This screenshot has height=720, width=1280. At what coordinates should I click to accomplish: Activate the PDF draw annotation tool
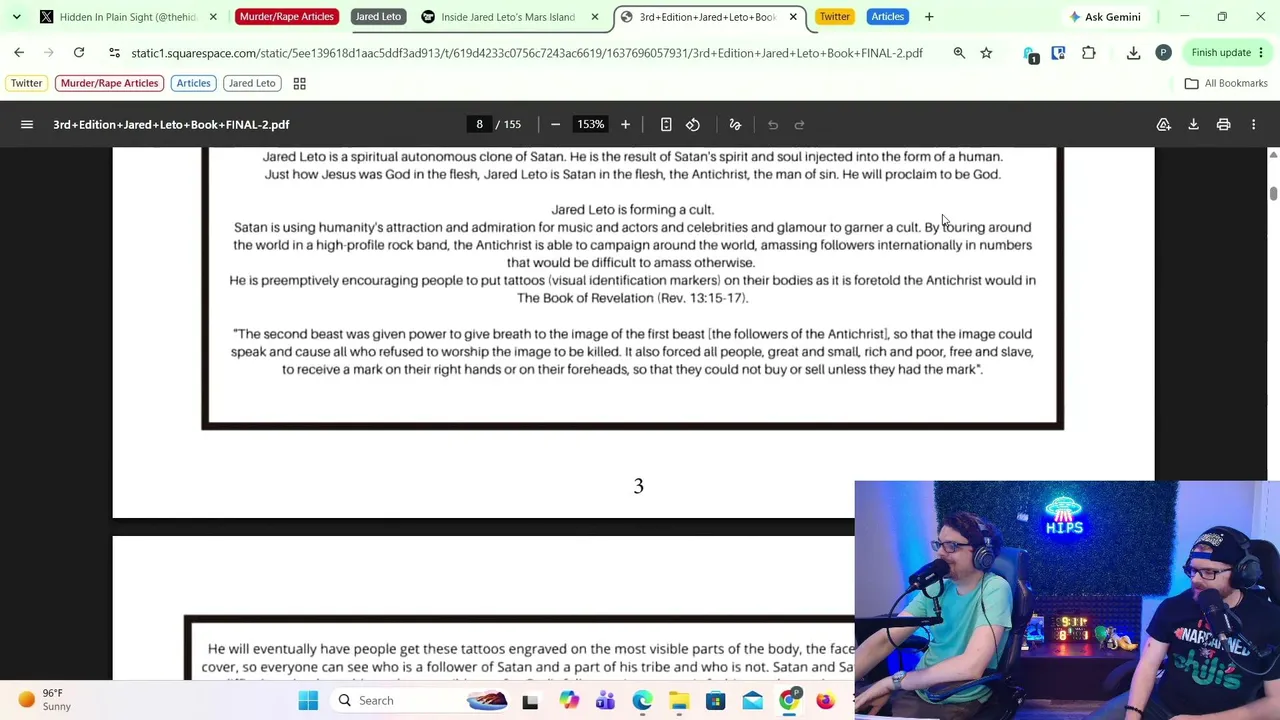[735, 125]
